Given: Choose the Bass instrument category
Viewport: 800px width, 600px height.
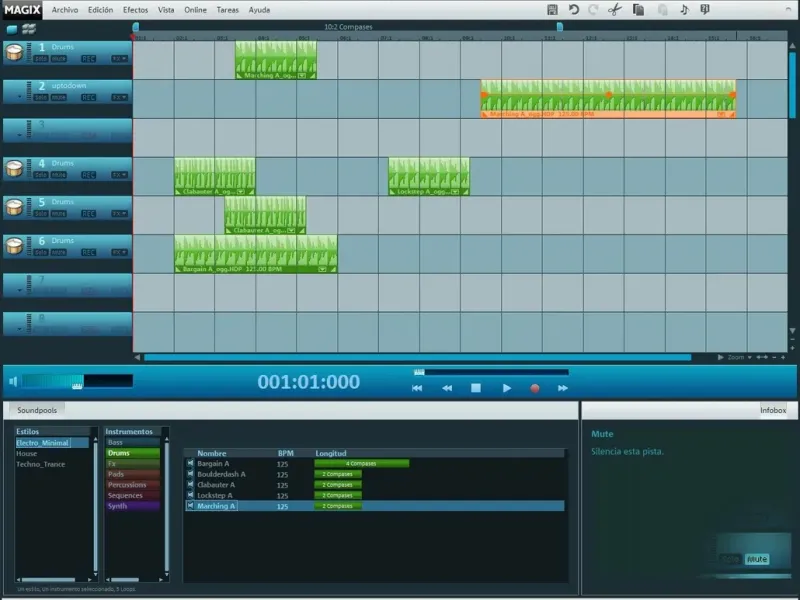Looking at the screenshot, I should (x=133, y=442).
